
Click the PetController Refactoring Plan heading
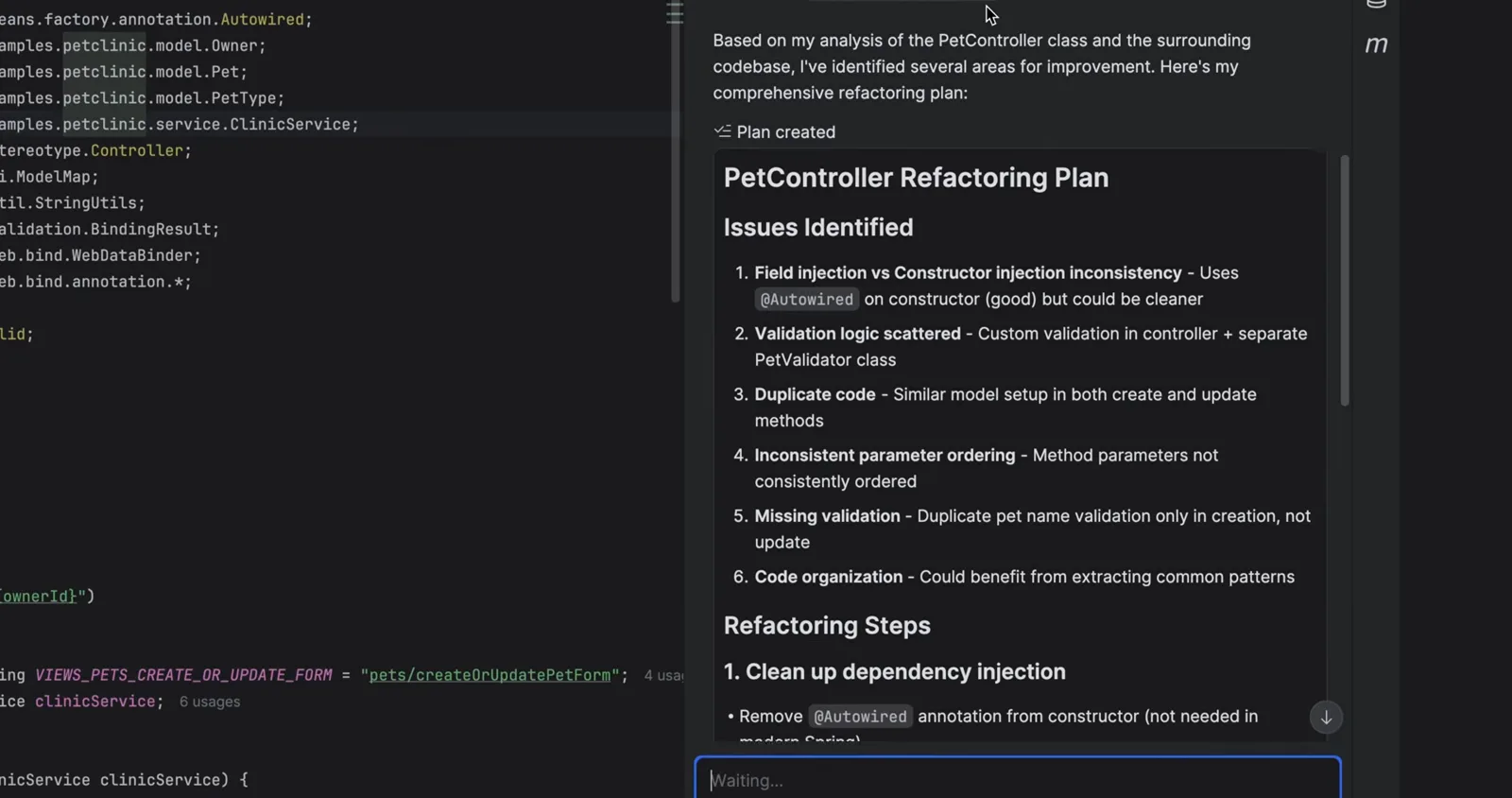(916, 178)
